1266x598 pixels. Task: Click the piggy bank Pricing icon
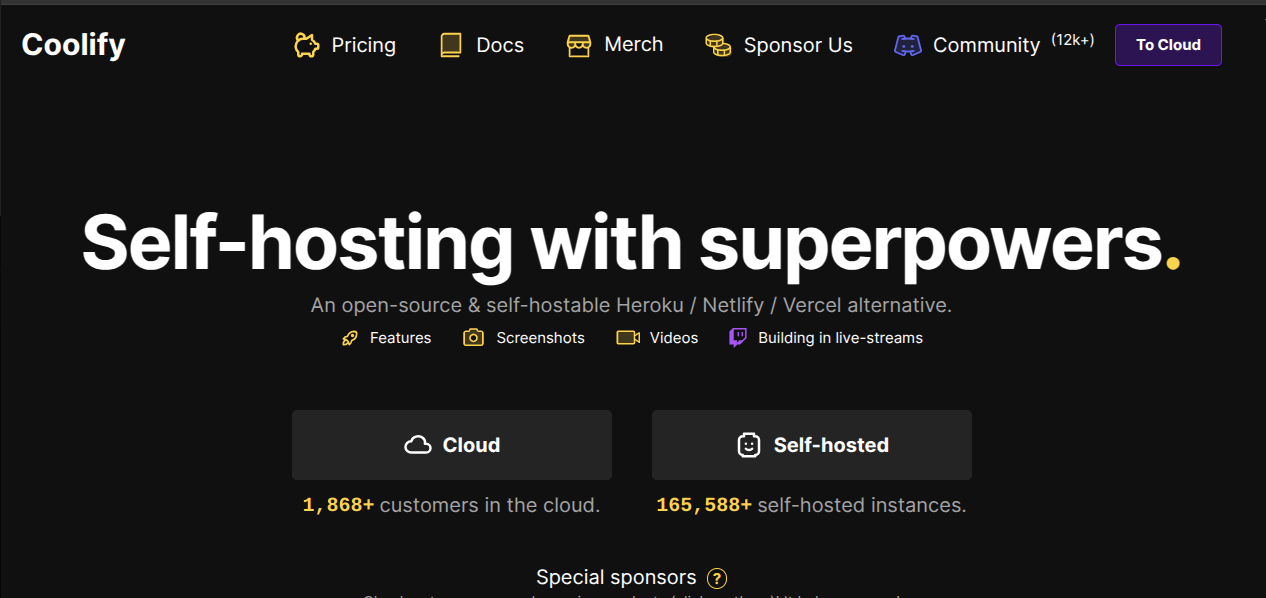click(307, 45)
